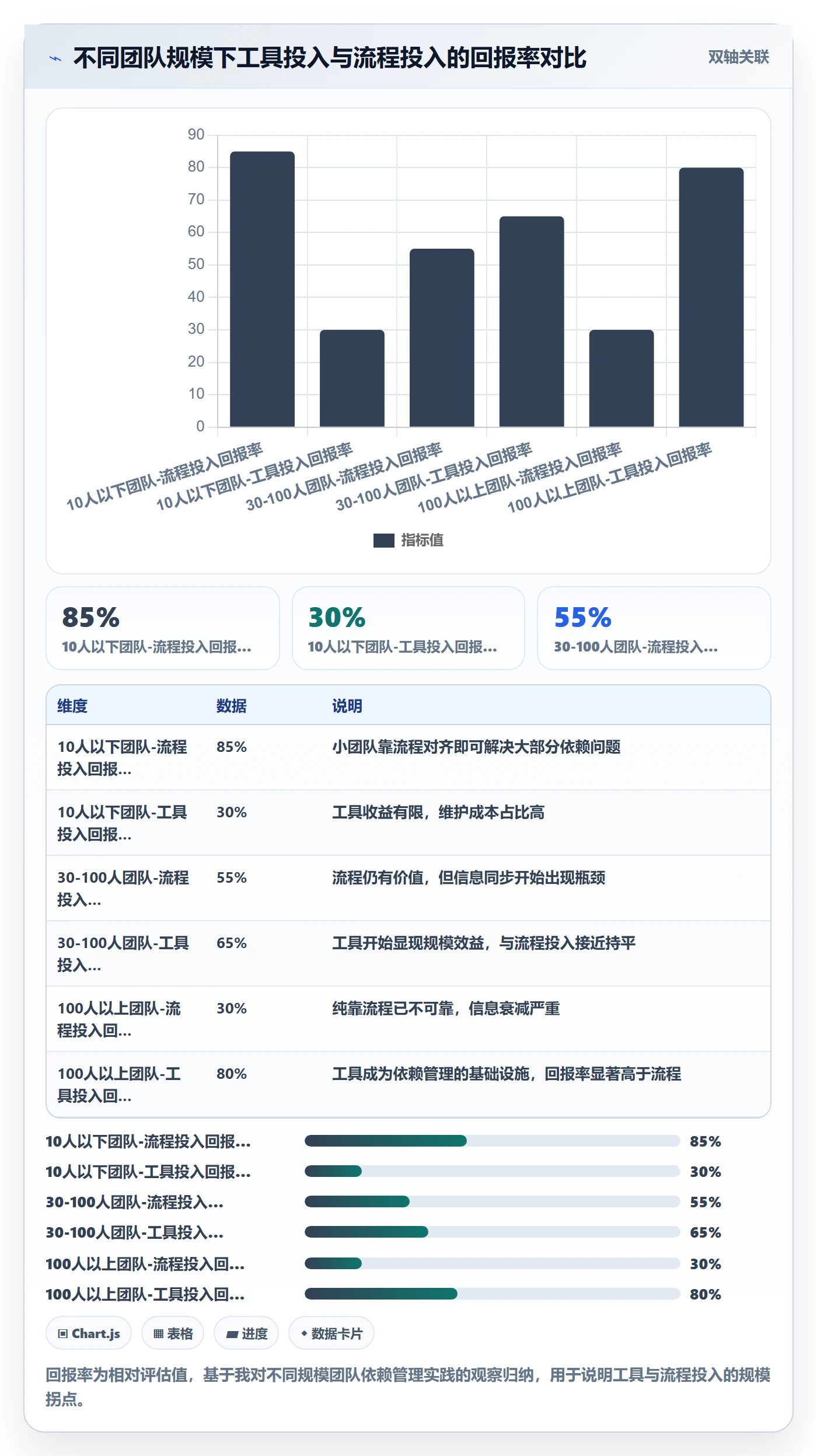Click the 维度 column header
Image resolution: width=817 pixels, height=1456 pixels.
click(72, 706)
